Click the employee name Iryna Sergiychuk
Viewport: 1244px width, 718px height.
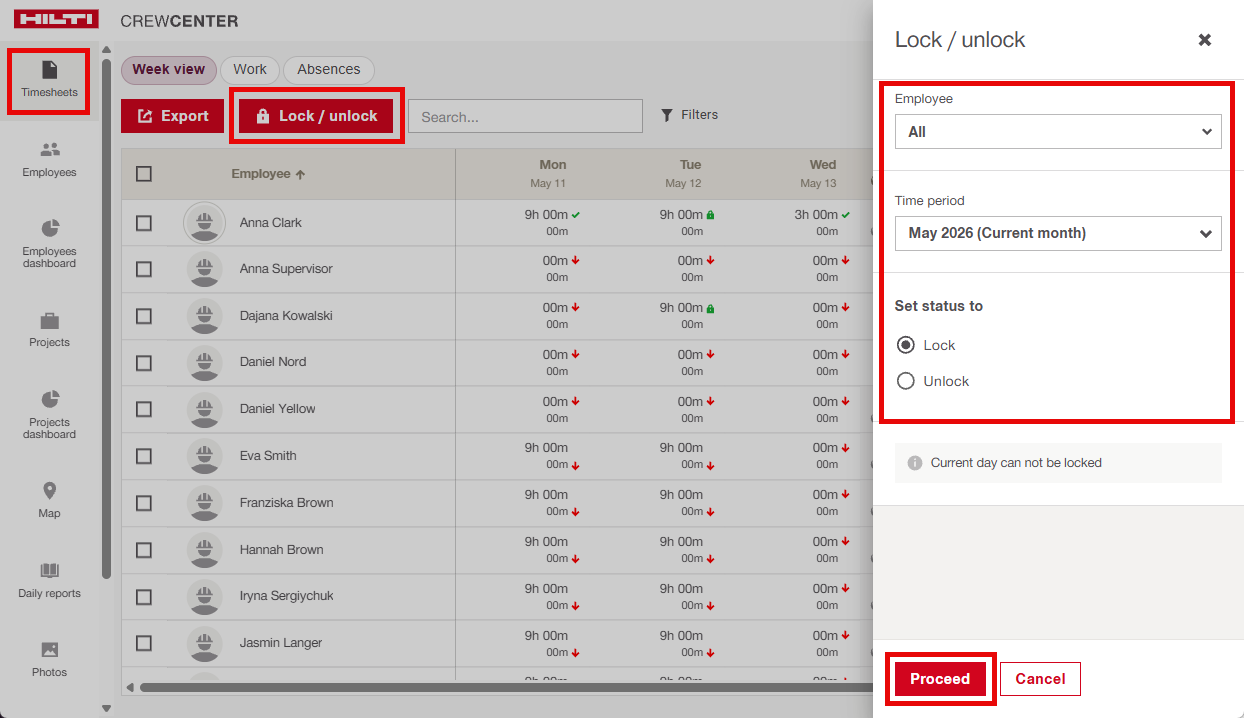[287, 596]
